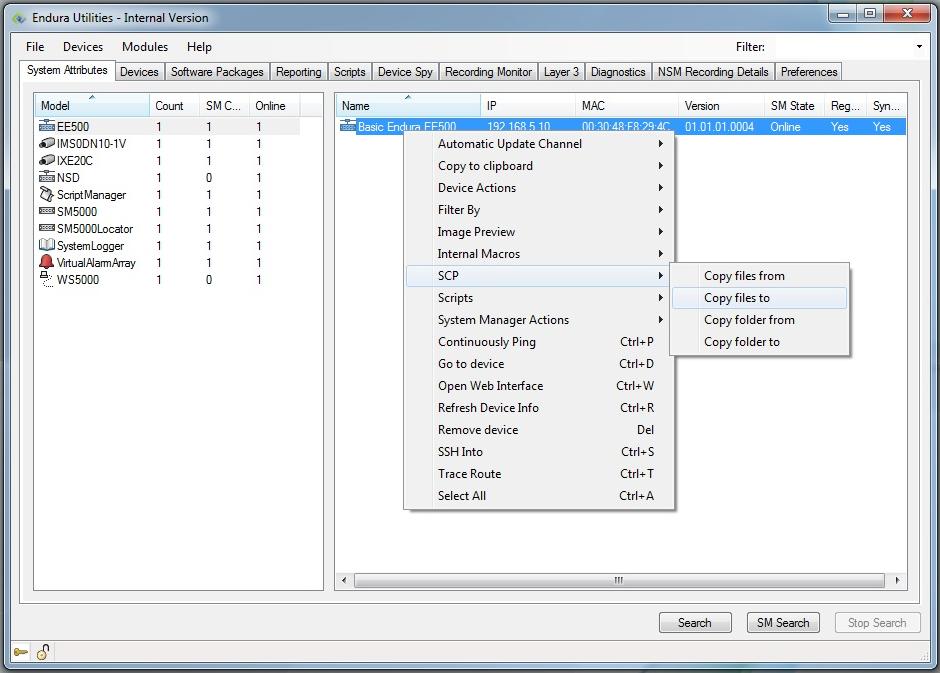
Task: Switch to Layer 3 tab
Action: (561, 72)
